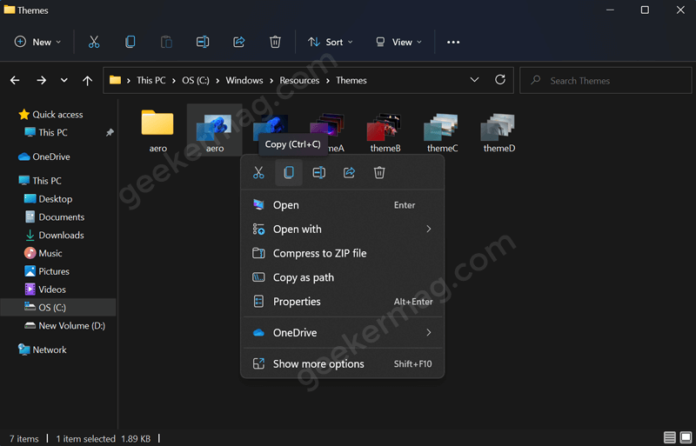The width and height of the screenshot is (696, 446).
Task: Click the Share icon in the context menu
Action: (x=349, y=173)
